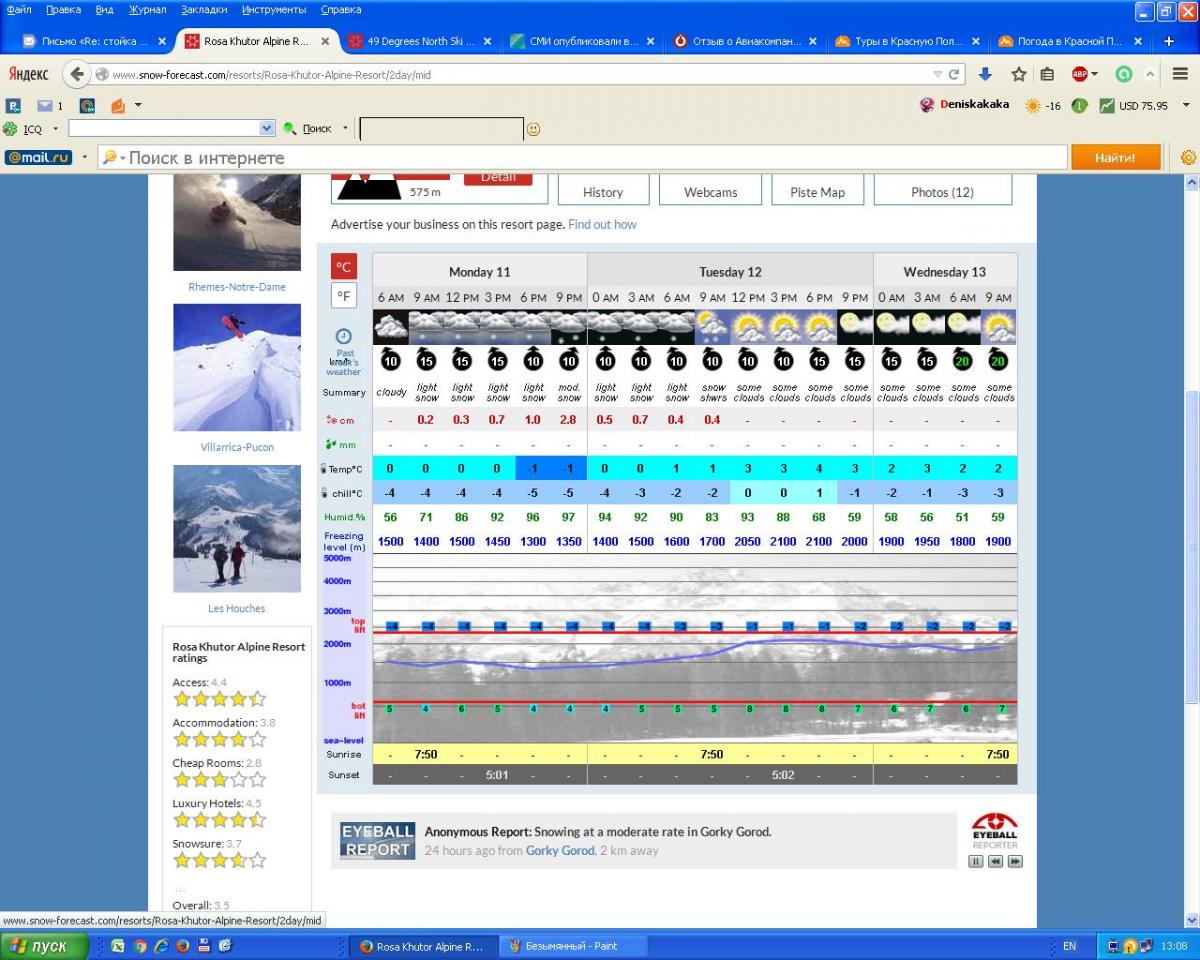Switch to Погода в Красной Поляне tab
This screenshot has height=960, width=1200.
[1070, 41]
